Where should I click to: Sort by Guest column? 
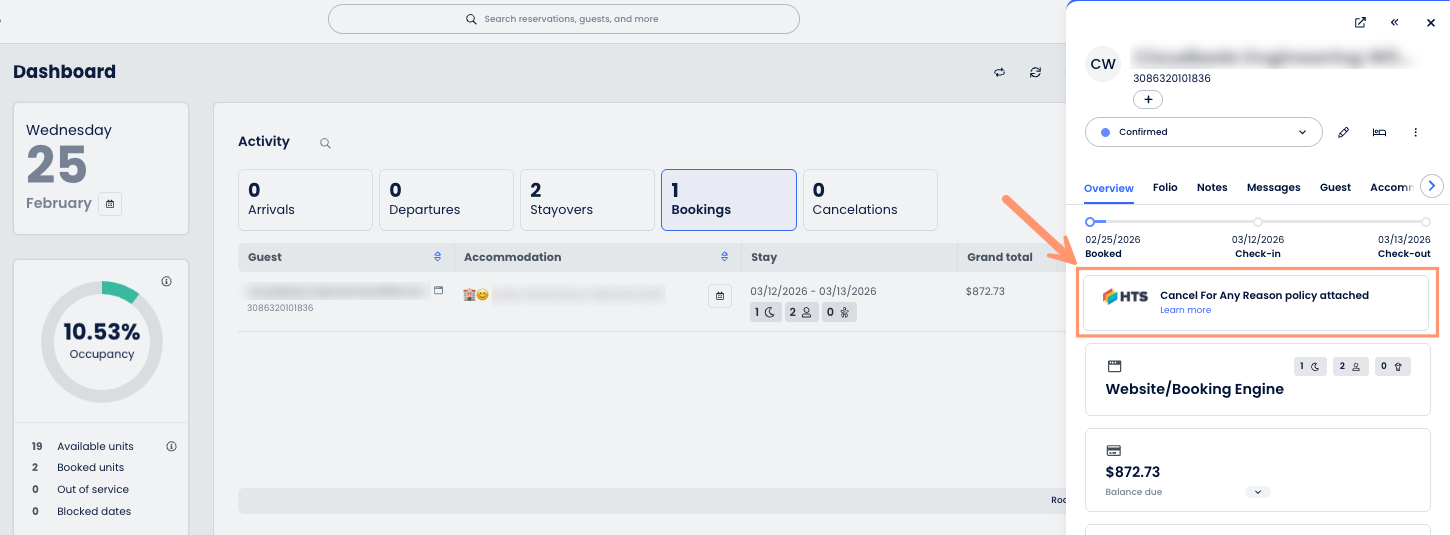coord(437,257)
